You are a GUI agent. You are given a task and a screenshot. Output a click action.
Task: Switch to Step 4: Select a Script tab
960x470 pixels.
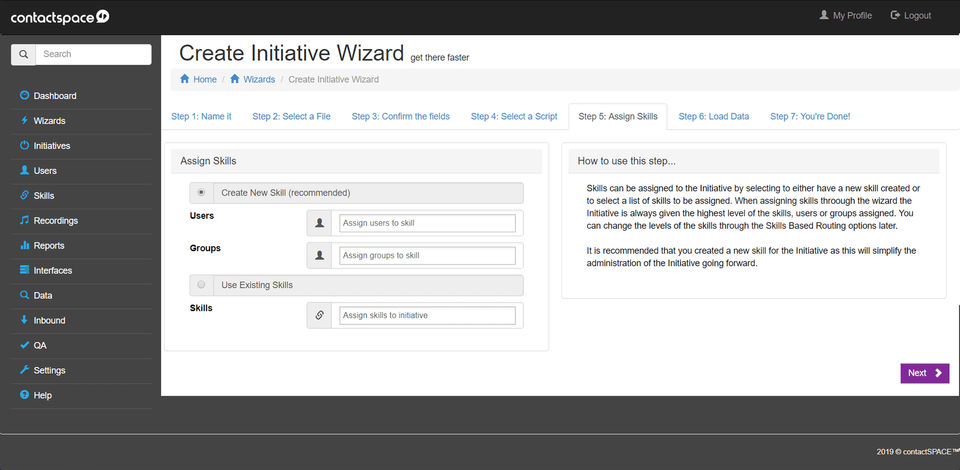pos(514,117)
